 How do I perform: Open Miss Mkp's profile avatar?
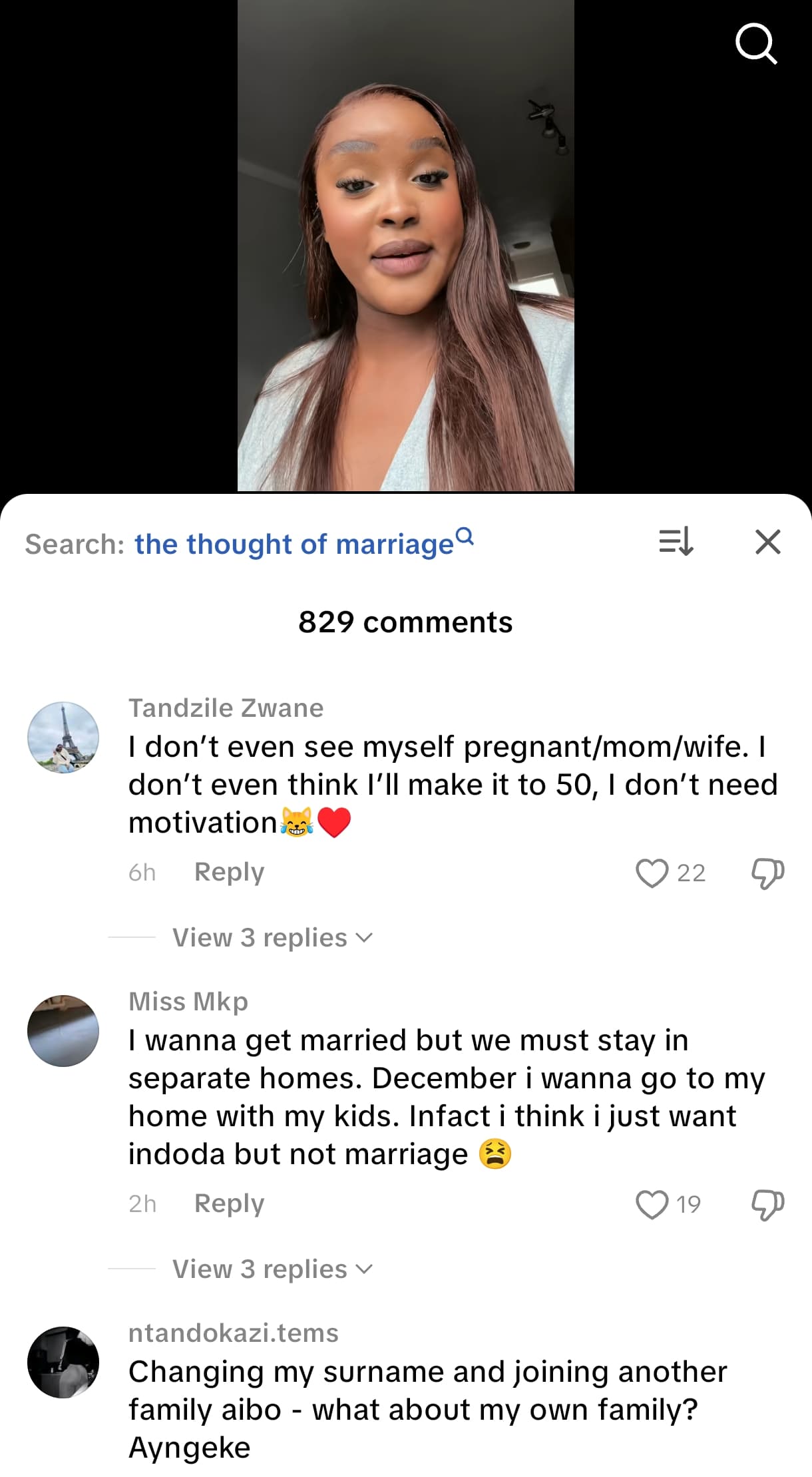click(x=63, y=1031)
